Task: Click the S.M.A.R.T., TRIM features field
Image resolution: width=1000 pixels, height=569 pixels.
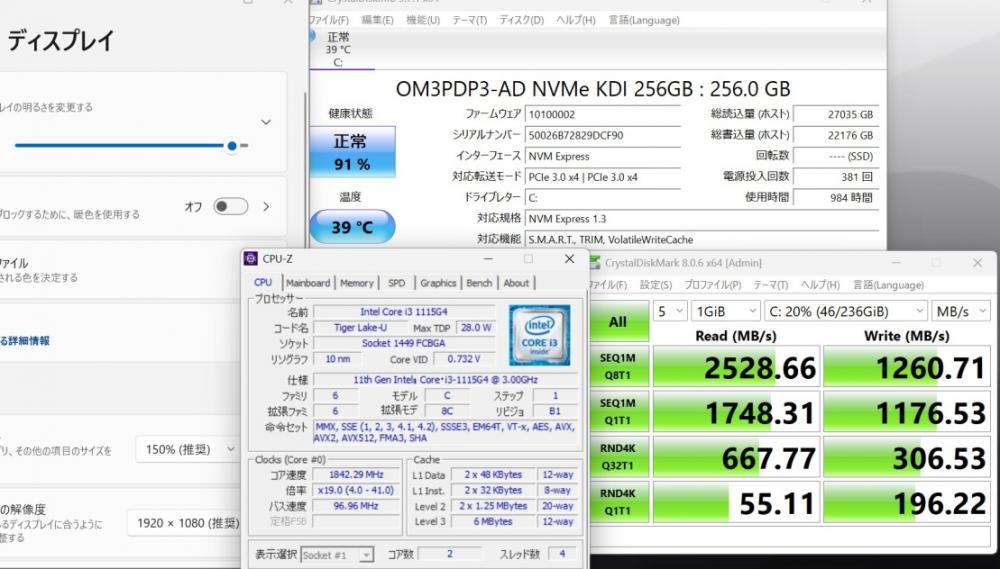Action: coord(702,239)
